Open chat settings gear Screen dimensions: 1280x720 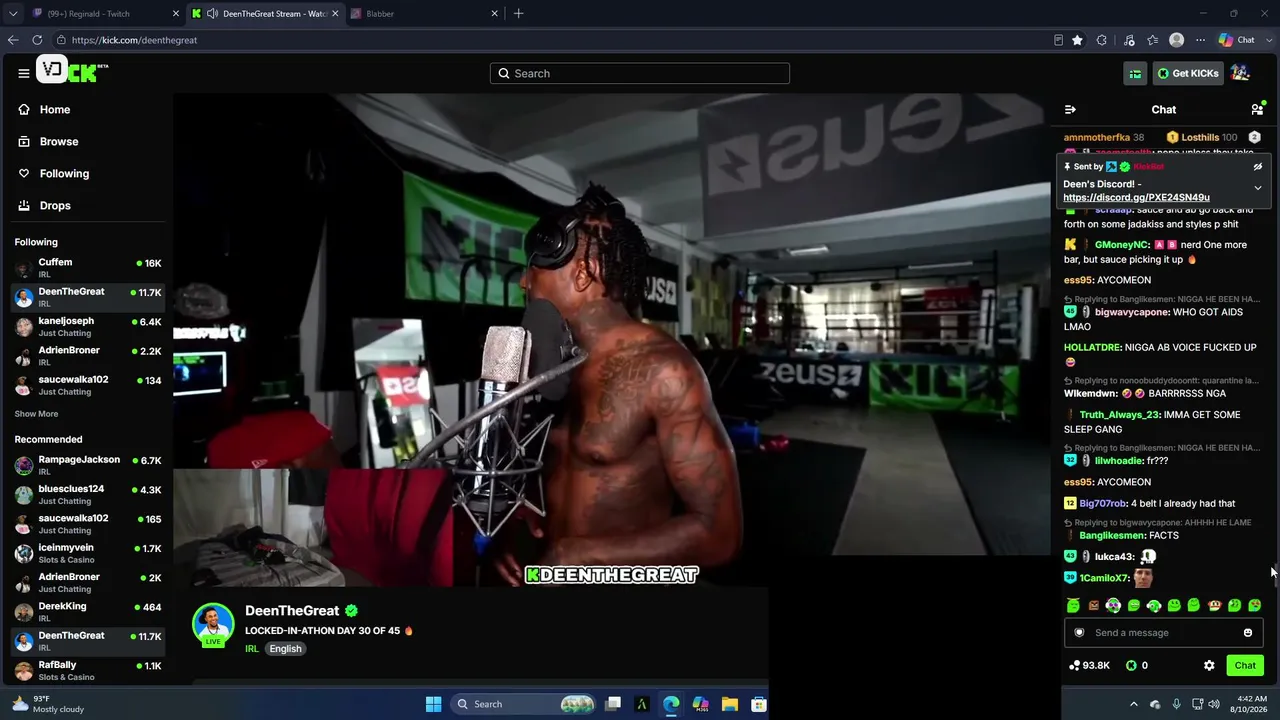point(1209,665)
